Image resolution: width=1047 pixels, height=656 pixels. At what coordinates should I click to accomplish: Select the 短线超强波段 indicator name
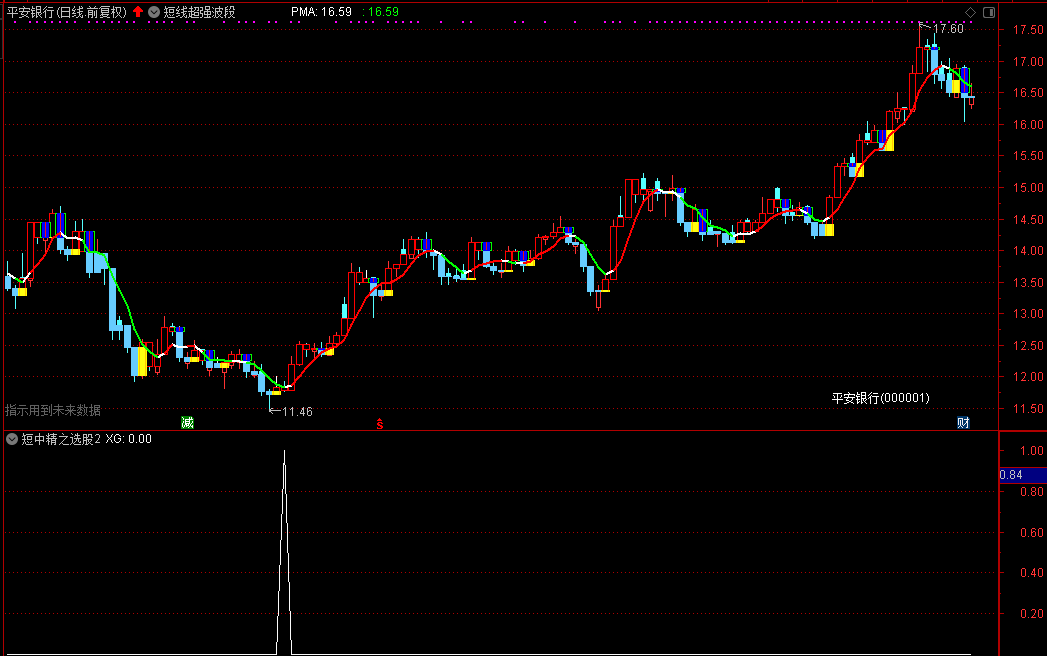[200, 12]
